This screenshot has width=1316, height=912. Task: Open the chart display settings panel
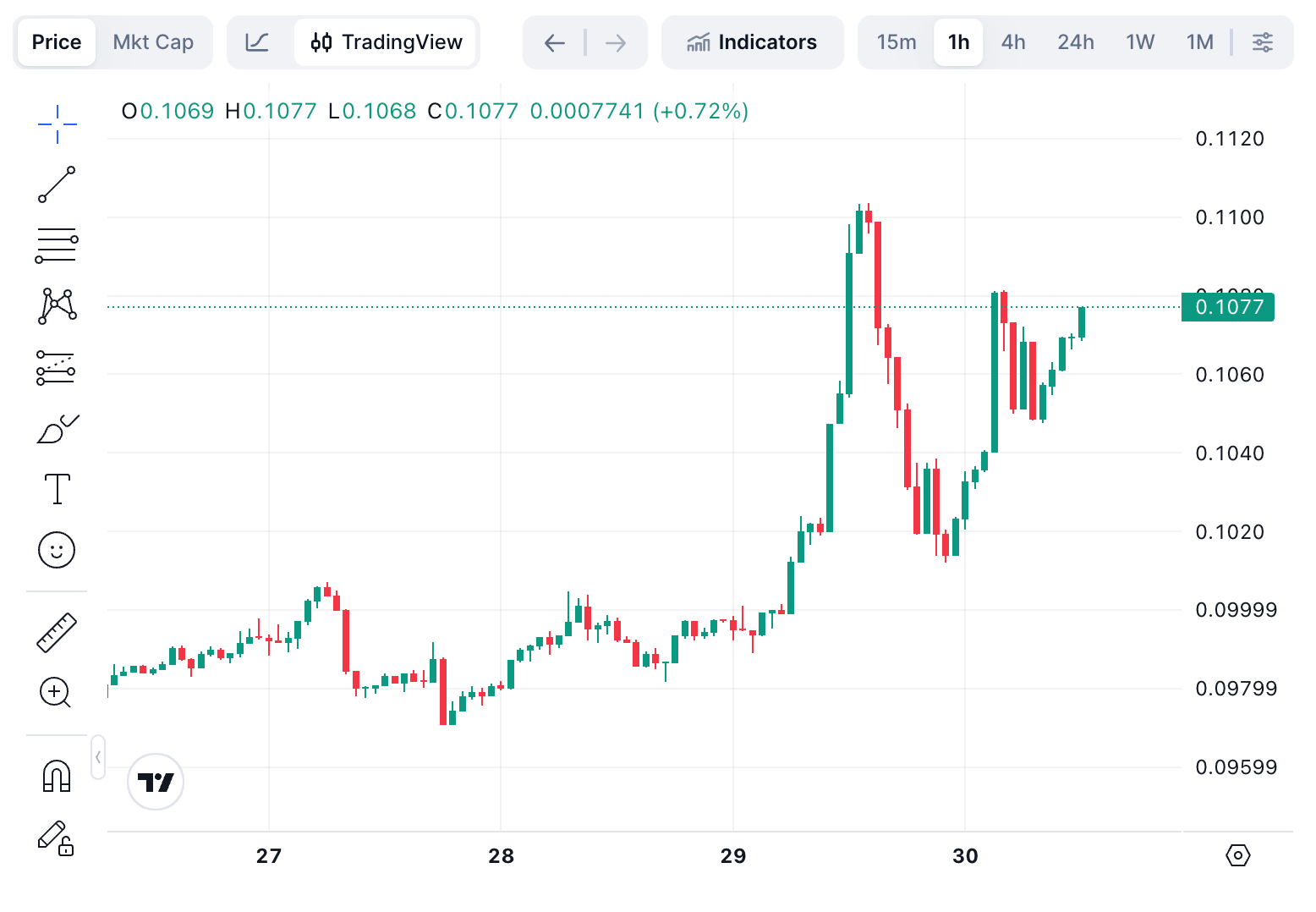(1262, 41)
